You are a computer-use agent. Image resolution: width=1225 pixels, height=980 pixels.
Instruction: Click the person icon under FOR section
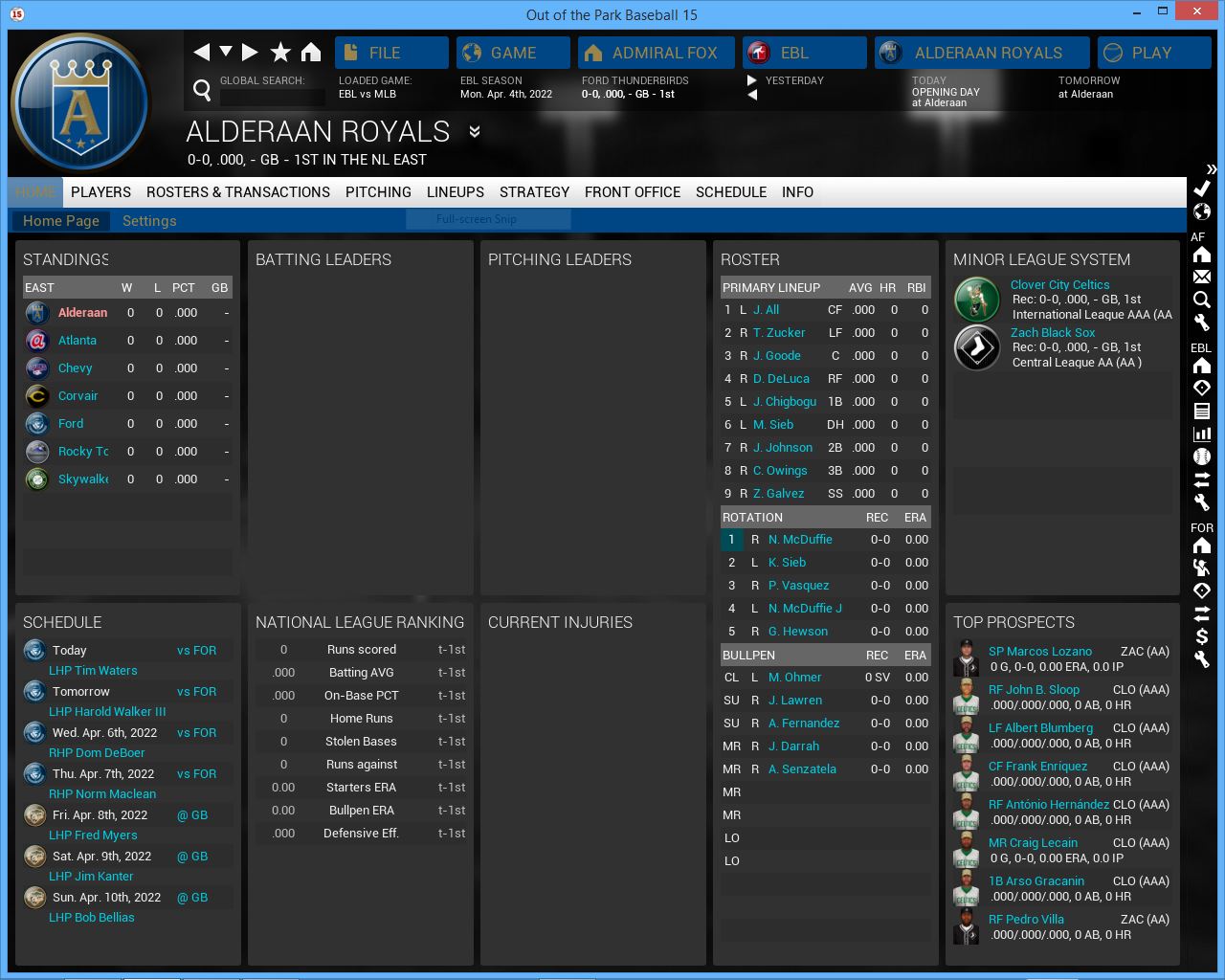point(1202,568)
